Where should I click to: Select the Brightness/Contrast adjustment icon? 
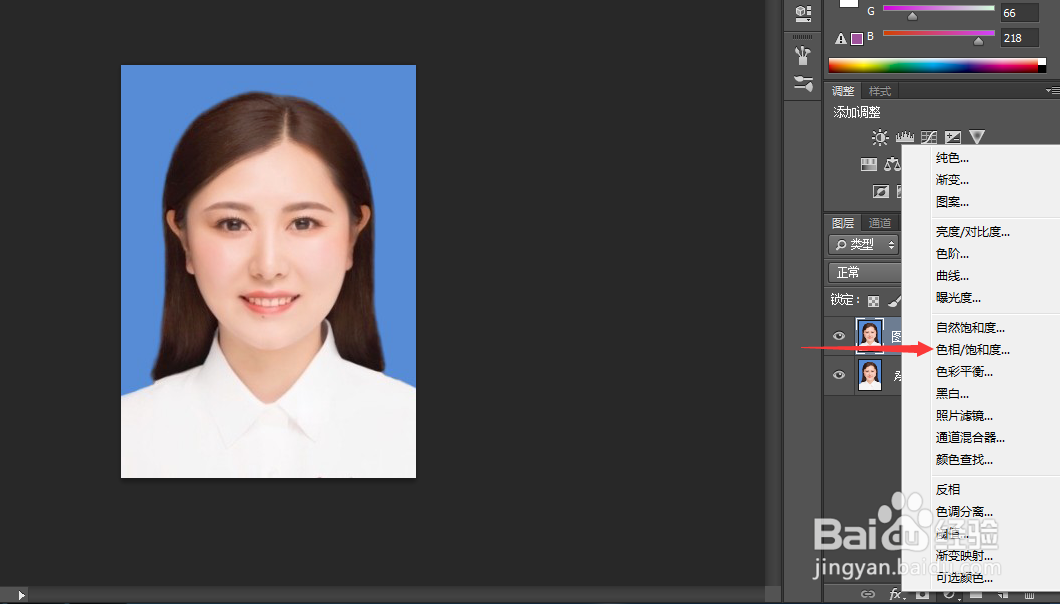click(880, 137)
